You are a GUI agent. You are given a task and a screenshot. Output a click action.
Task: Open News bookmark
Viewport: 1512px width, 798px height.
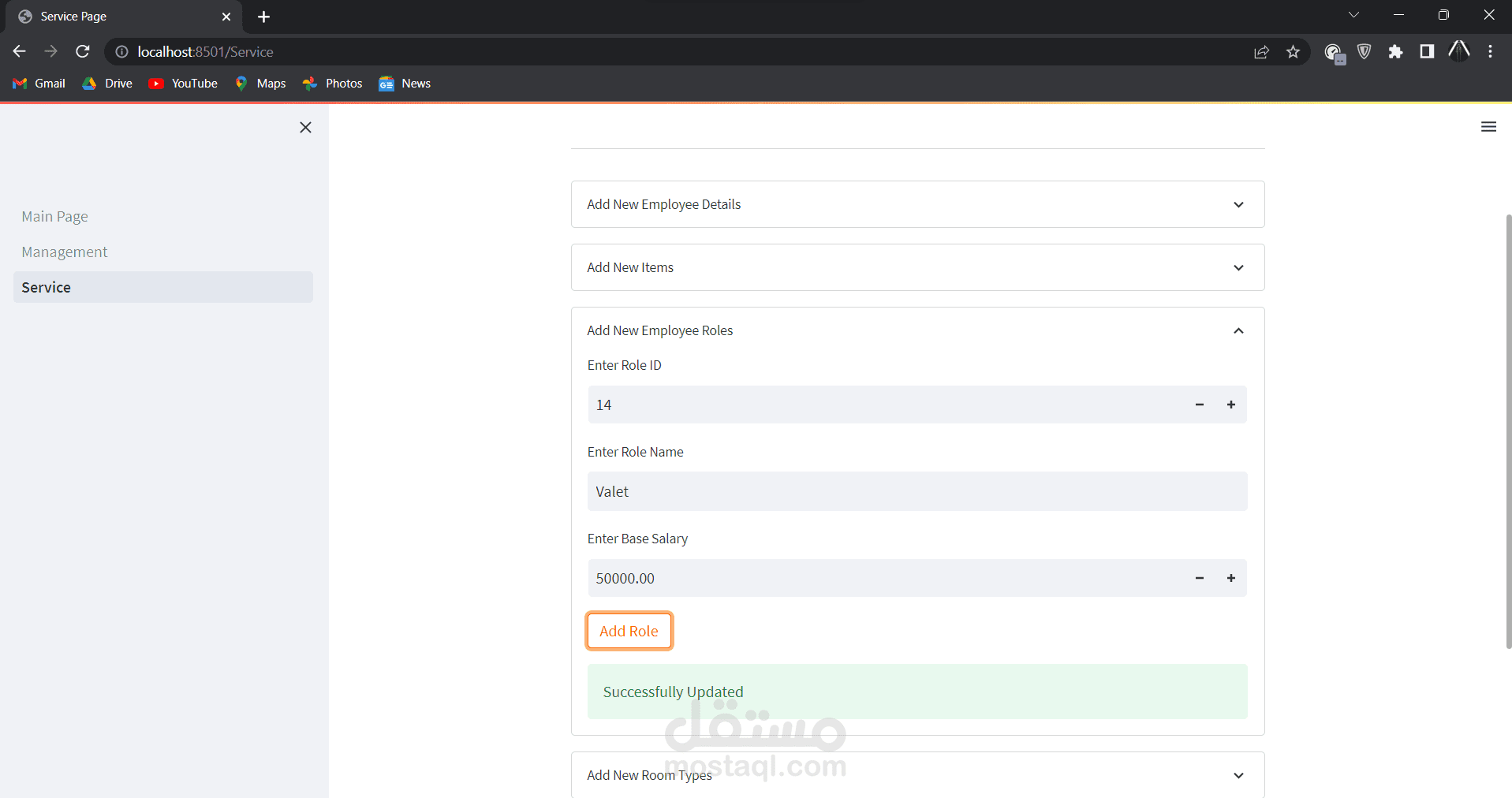tap(405, 84)
